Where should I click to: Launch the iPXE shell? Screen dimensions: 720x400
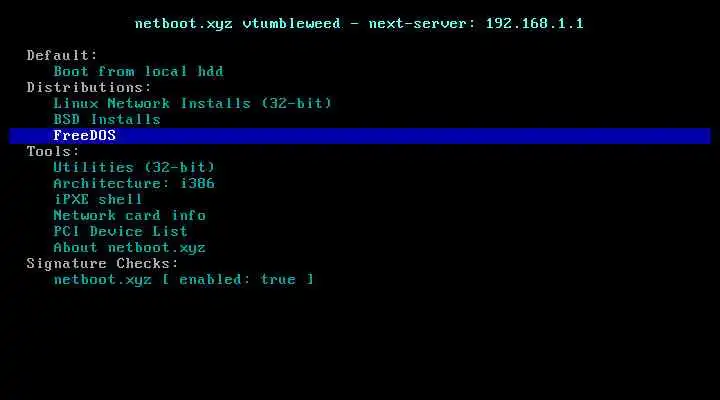(98, 199)
